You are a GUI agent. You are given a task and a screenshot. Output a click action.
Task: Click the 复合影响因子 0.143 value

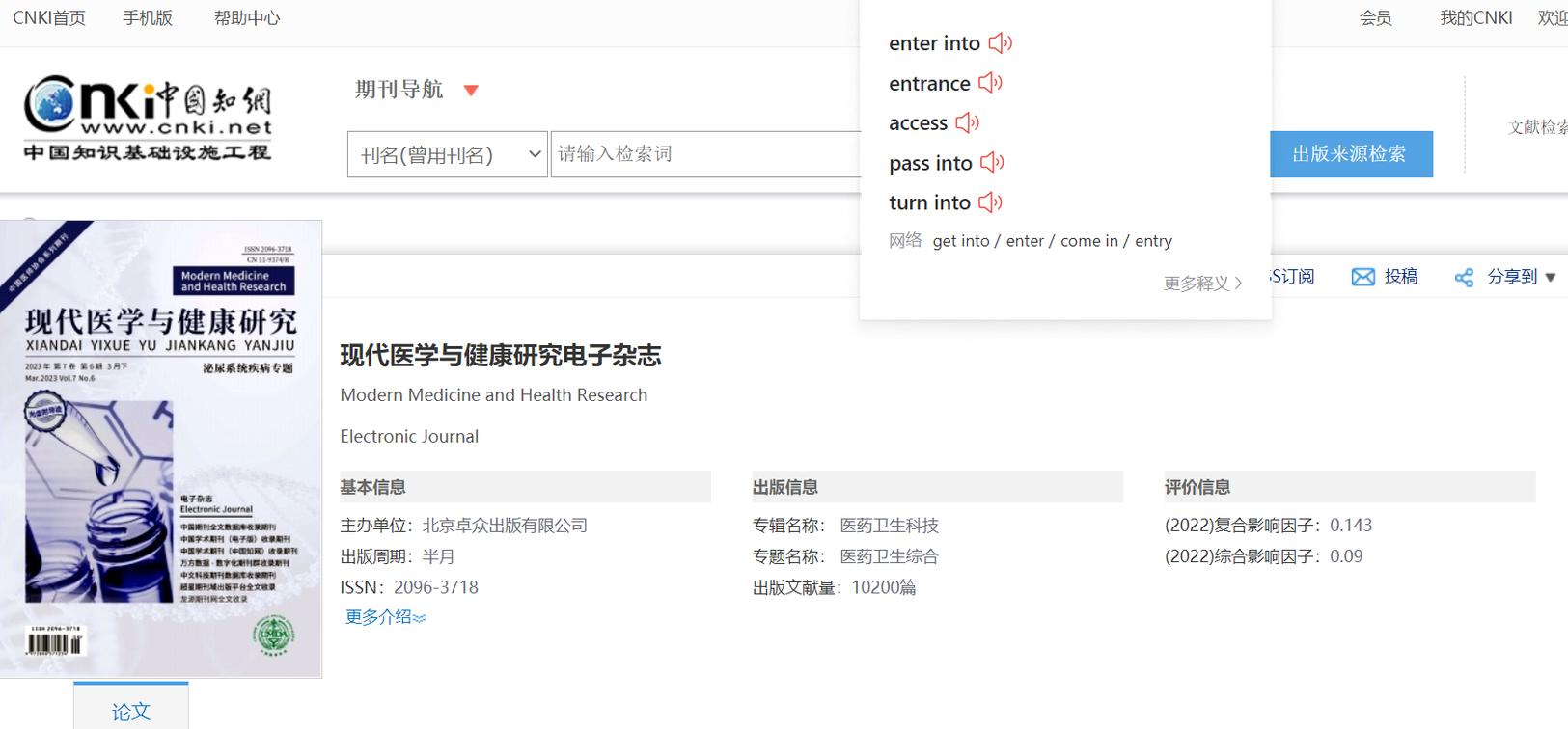(1351, 526)
